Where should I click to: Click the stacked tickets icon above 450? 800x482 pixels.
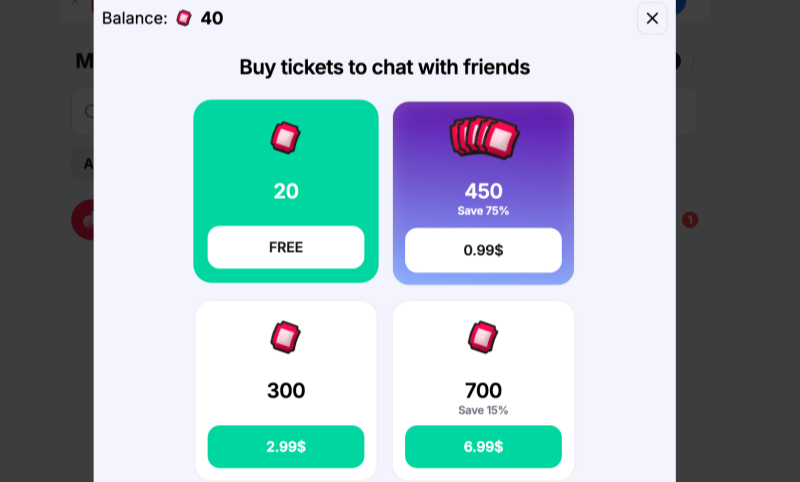click(484, 137)
